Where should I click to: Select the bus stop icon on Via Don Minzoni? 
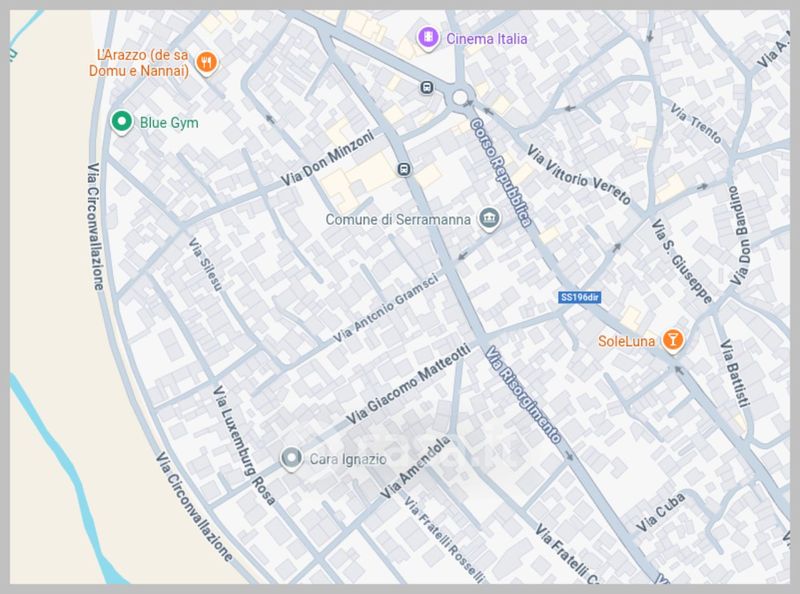coord(404,169)
